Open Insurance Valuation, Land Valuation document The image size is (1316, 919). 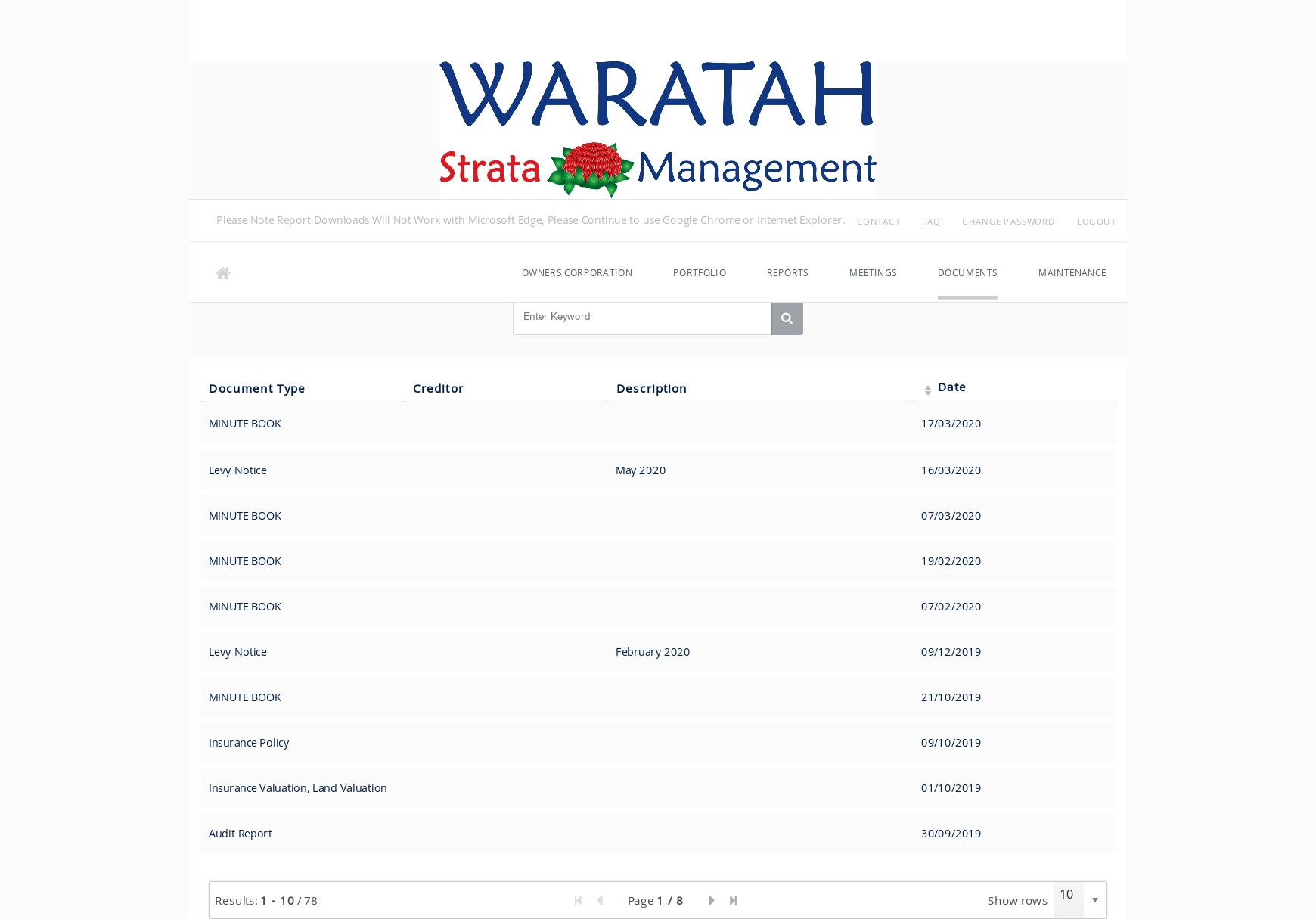click(x=298, y=788)
